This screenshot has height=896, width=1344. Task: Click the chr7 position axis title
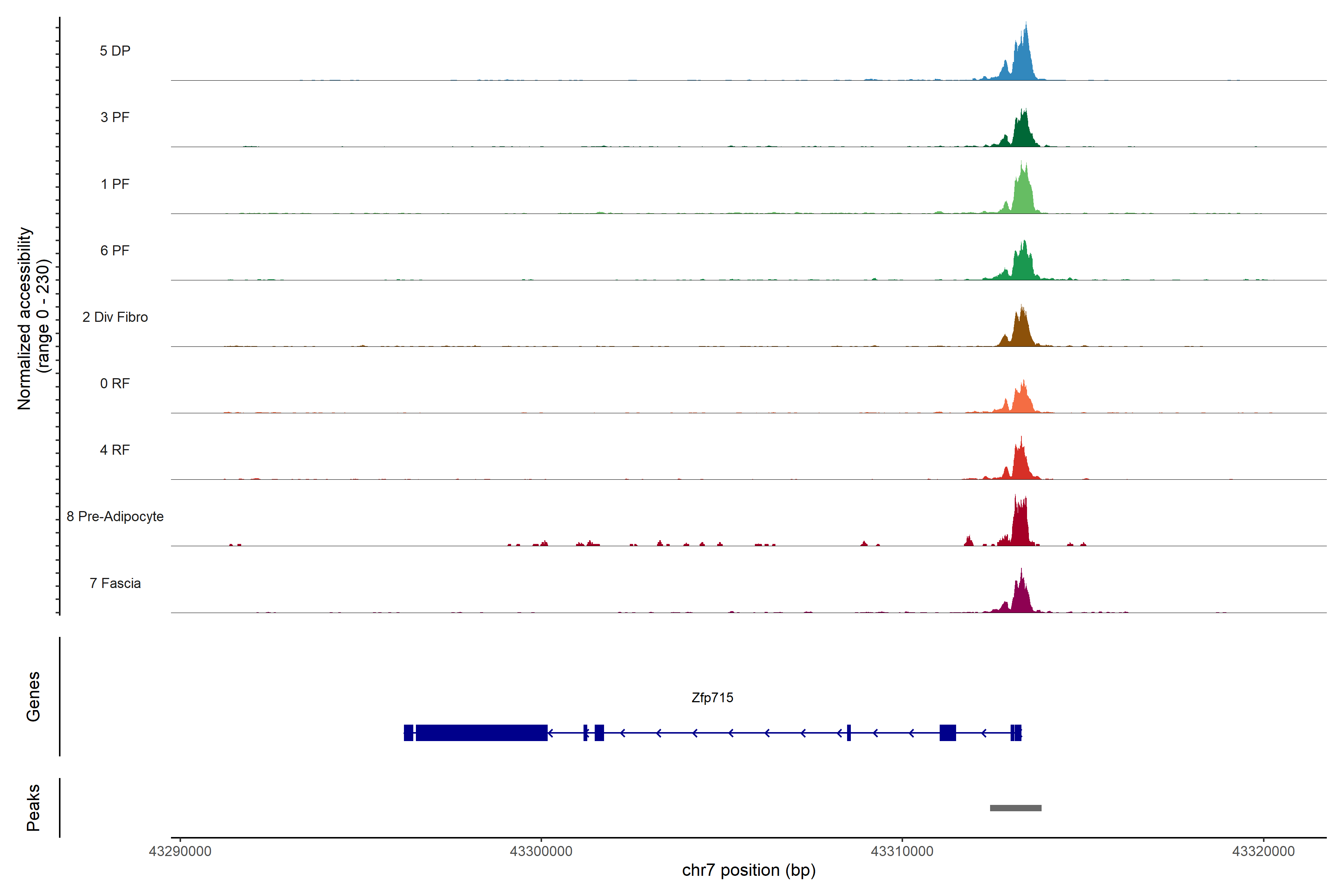click(x=749, y=870)
